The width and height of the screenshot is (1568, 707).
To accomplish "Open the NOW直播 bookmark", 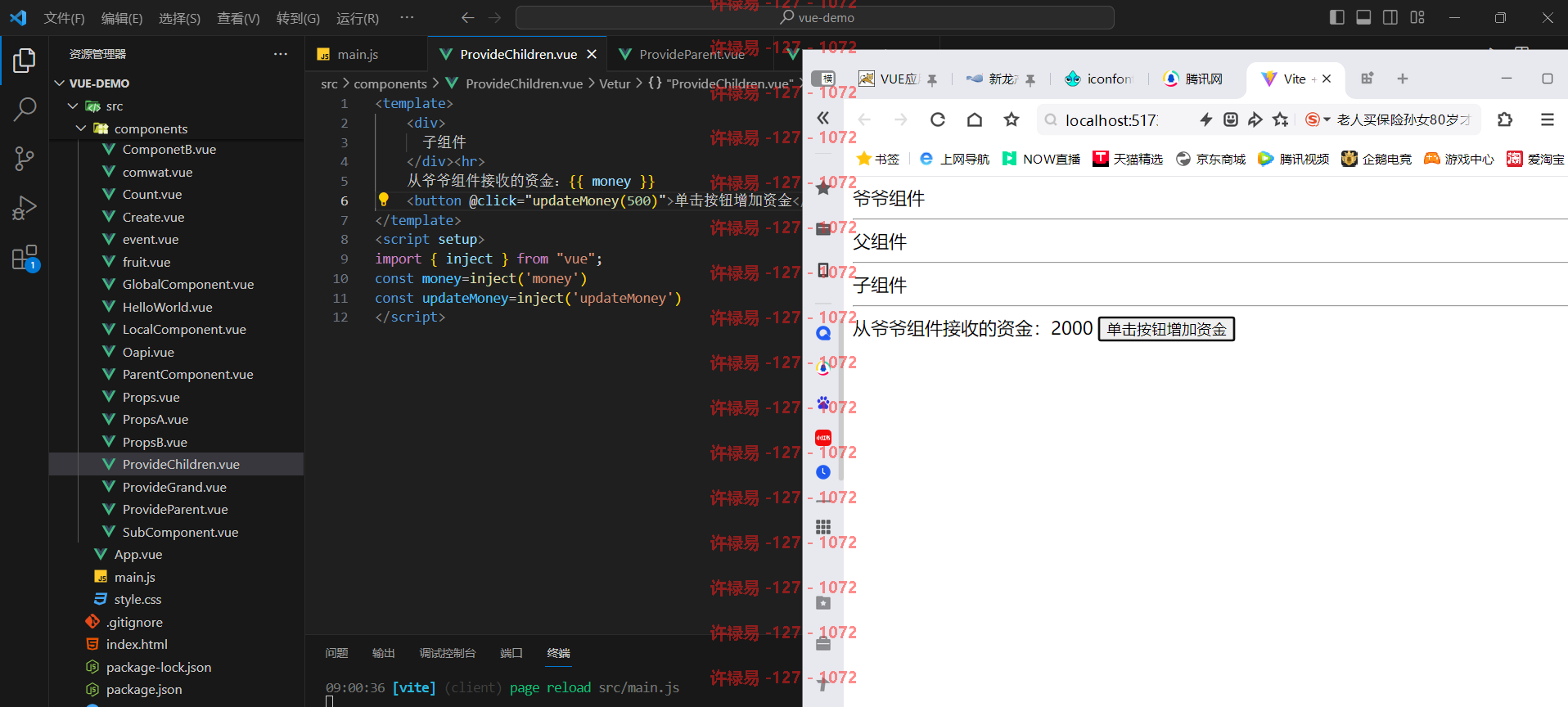I will point(1042,159).
